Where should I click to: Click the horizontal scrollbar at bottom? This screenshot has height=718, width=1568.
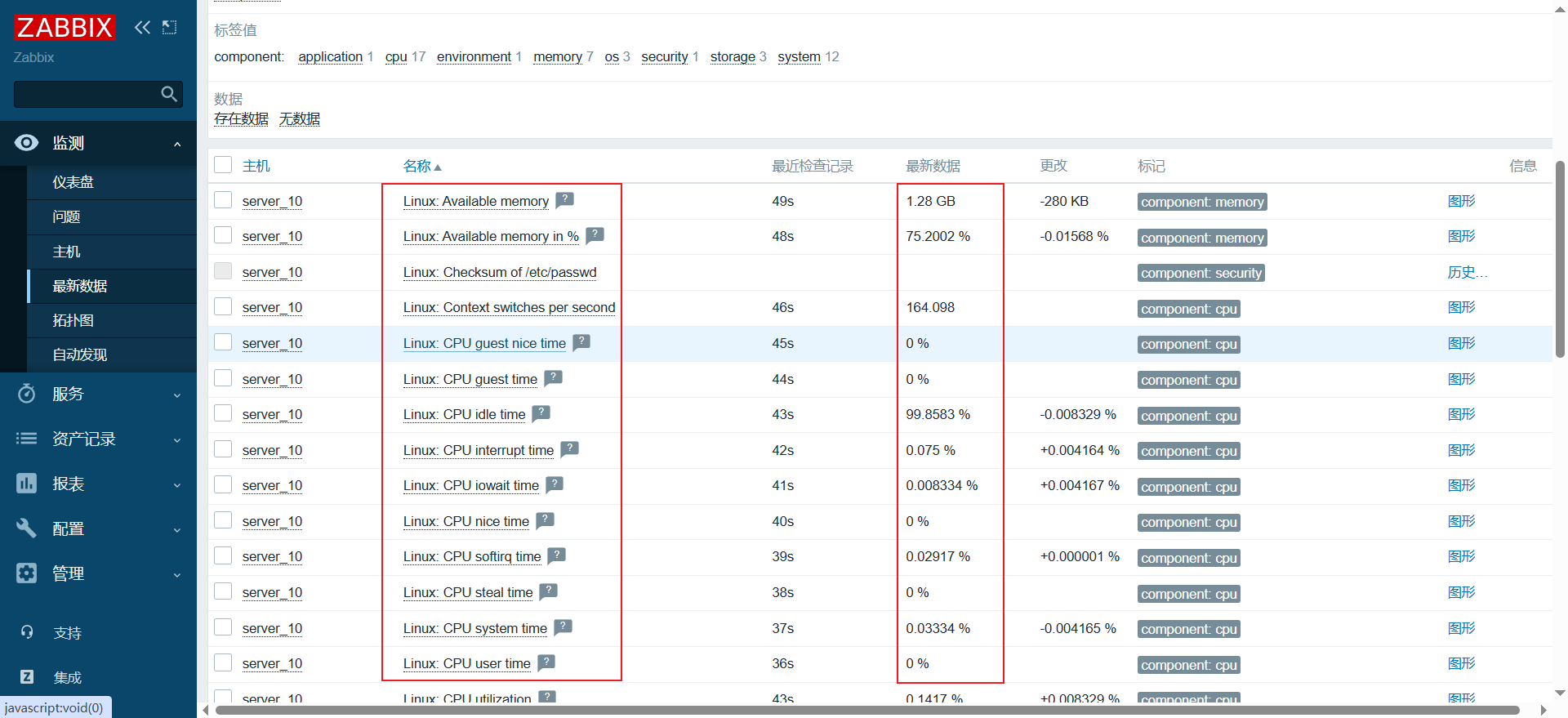(866, 710)
